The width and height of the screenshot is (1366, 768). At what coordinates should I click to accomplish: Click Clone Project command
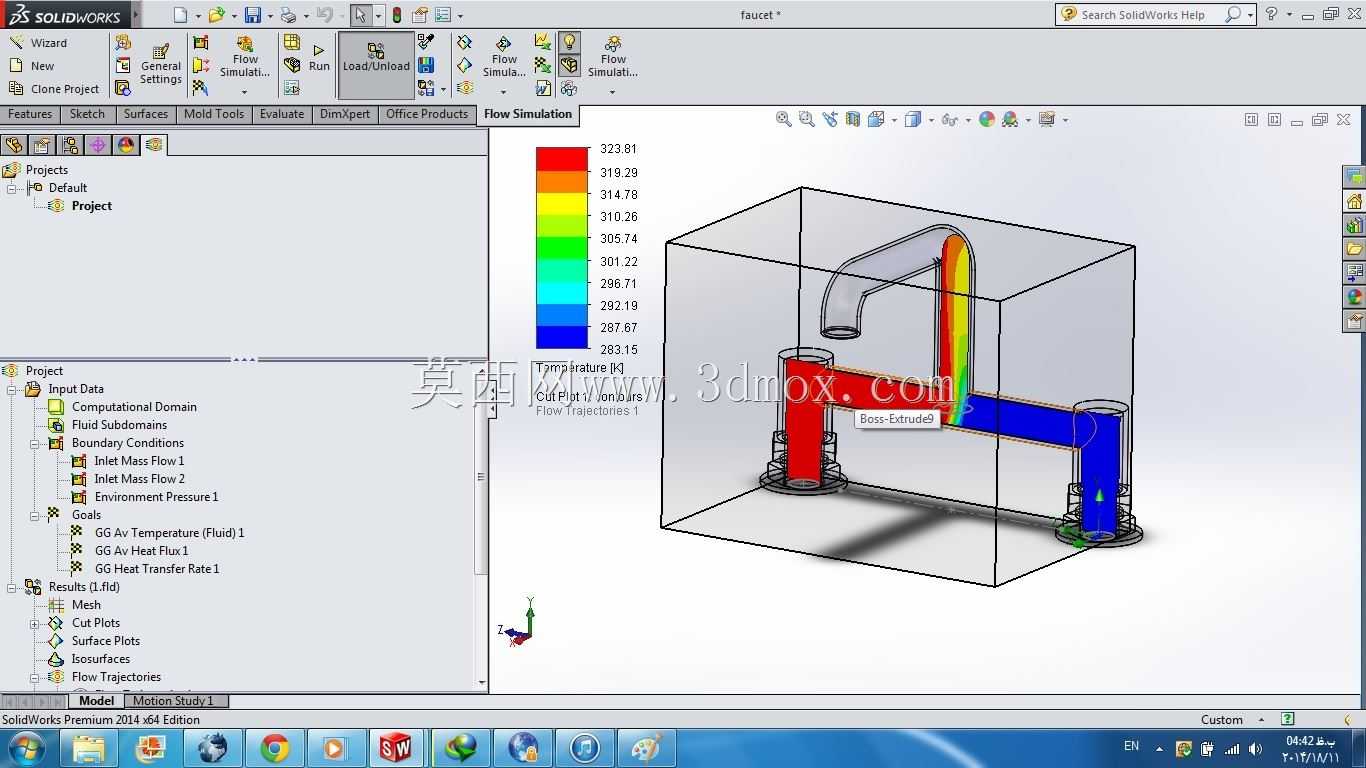(x=54, y=89)
